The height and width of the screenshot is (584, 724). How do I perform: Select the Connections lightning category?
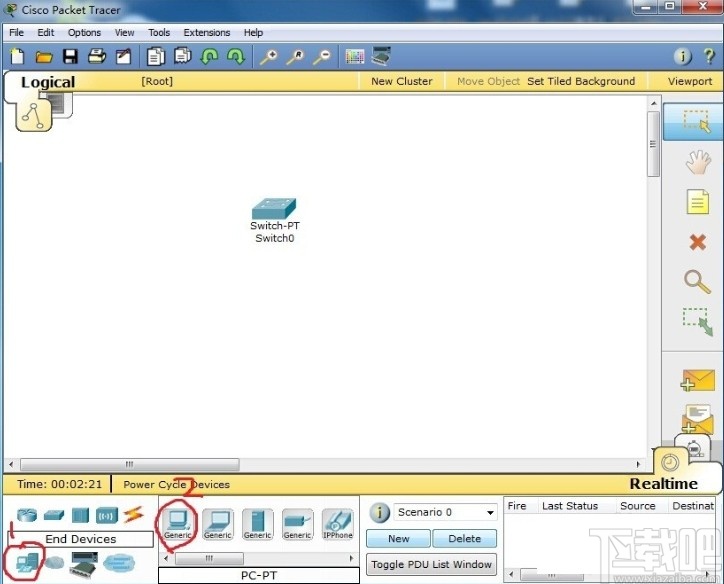tap(133, 514)
